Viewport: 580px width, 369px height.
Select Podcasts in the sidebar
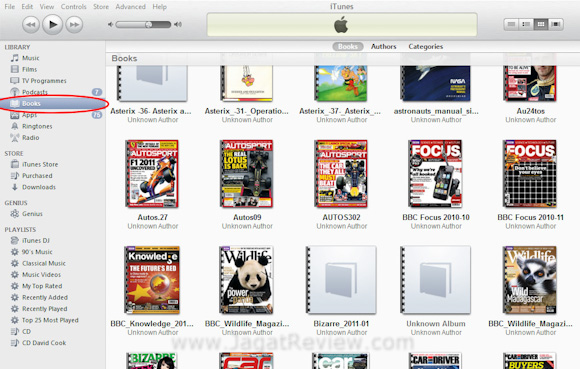[35, 92]
